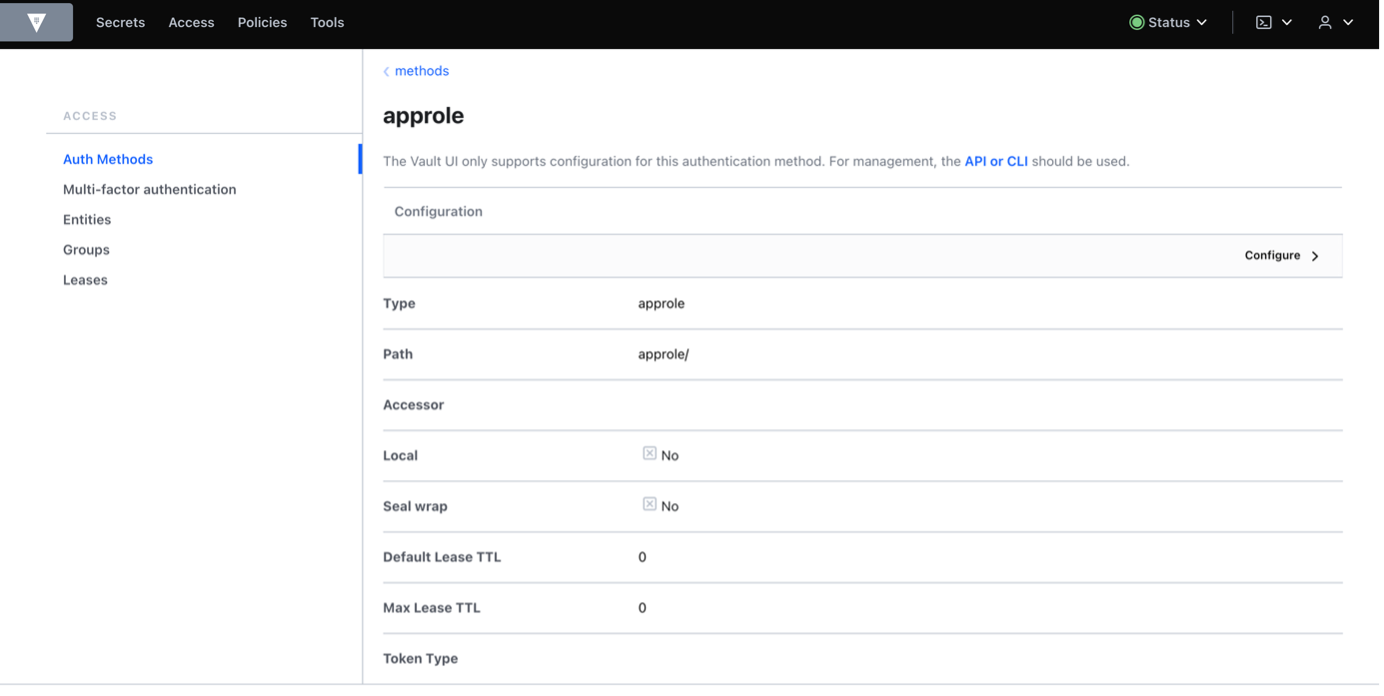Go to Auth Methods in sidebar

pos(108,160)
